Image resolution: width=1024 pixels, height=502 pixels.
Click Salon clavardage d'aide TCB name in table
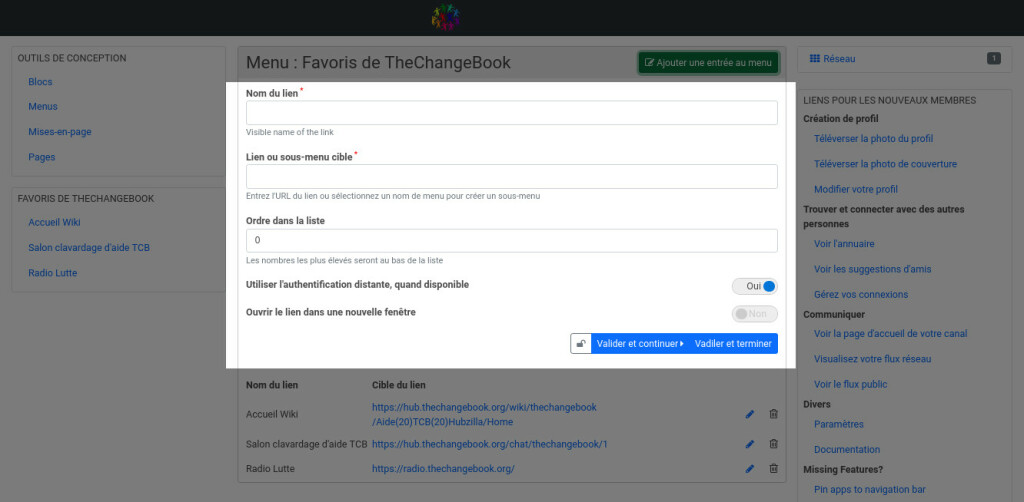click(x=307, y=444)
